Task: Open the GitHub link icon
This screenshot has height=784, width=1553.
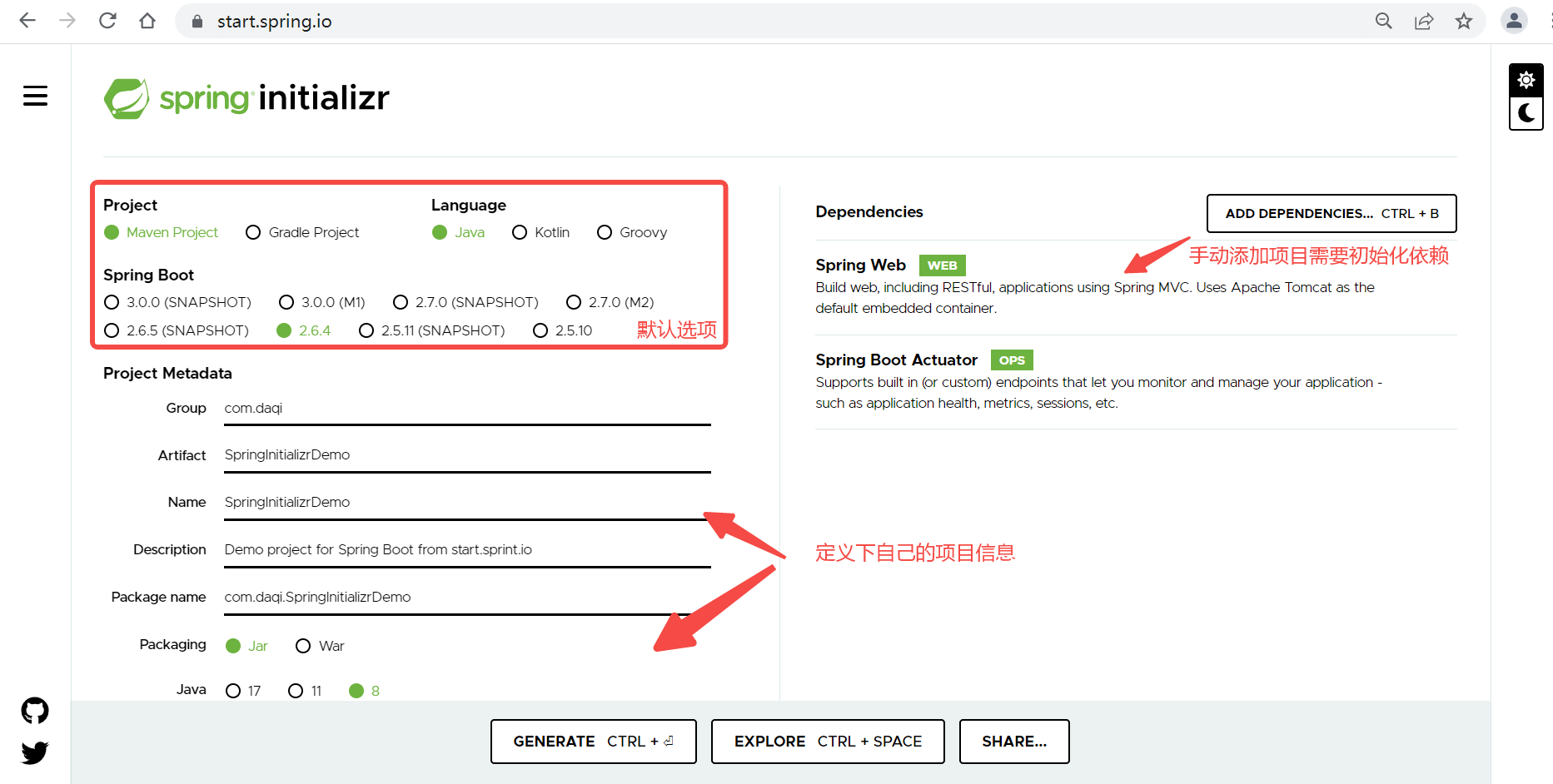Action: tap(35, 711)
